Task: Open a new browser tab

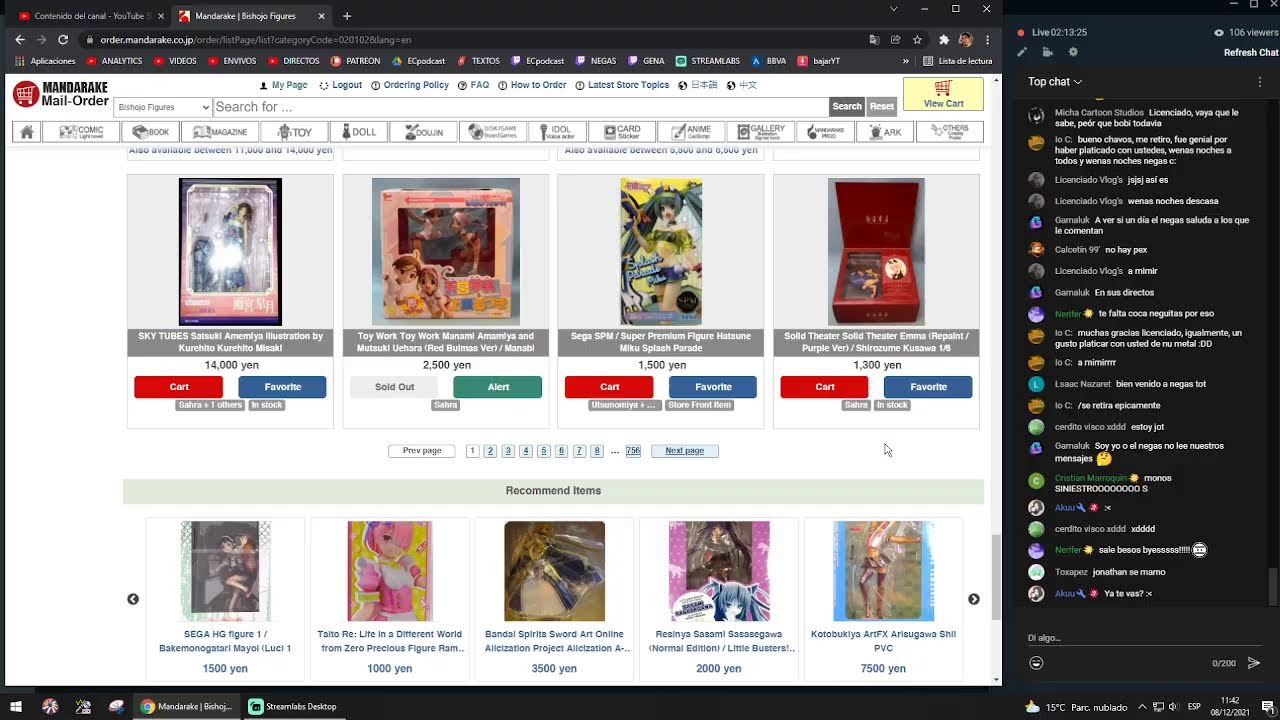Action: click(x=347, y=16)
